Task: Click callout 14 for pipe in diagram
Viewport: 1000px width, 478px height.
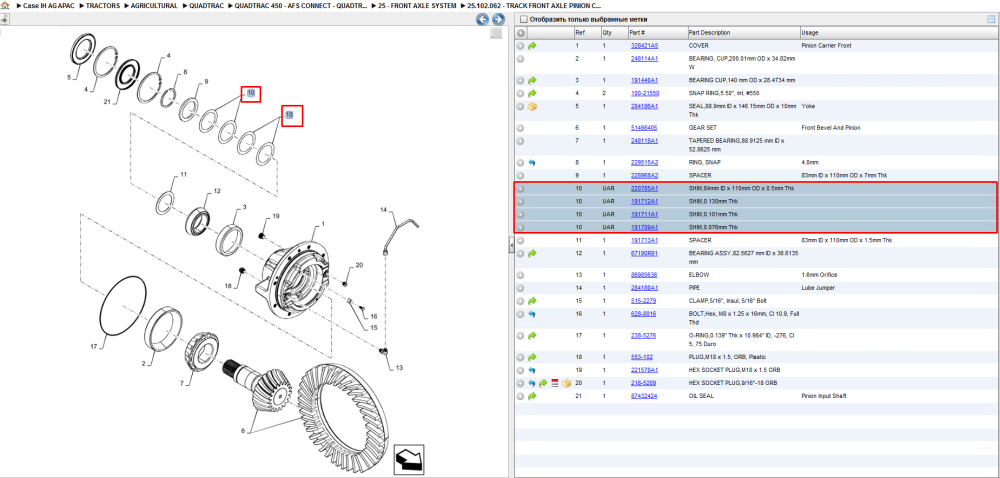Action: point(383,209)
